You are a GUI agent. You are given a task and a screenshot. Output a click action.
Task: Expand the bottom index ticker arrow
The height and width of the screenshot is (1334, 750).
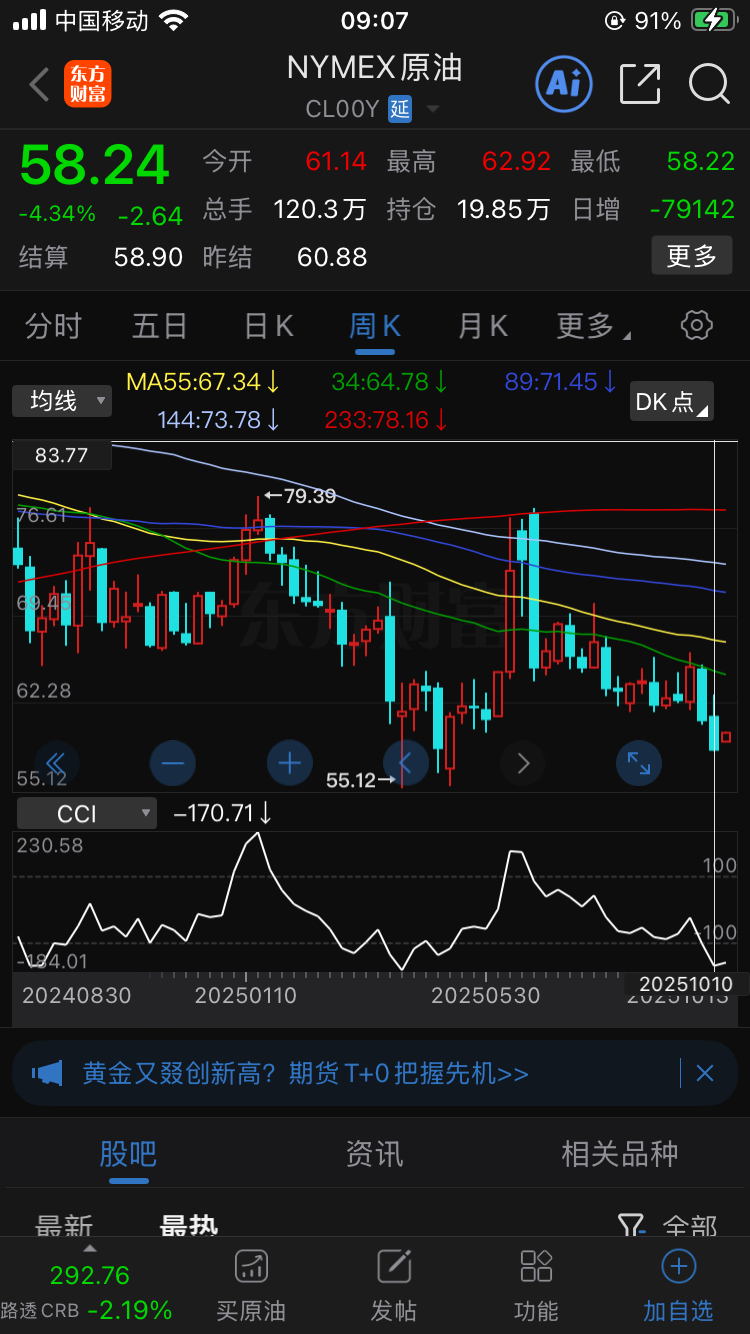point(90,1248)
